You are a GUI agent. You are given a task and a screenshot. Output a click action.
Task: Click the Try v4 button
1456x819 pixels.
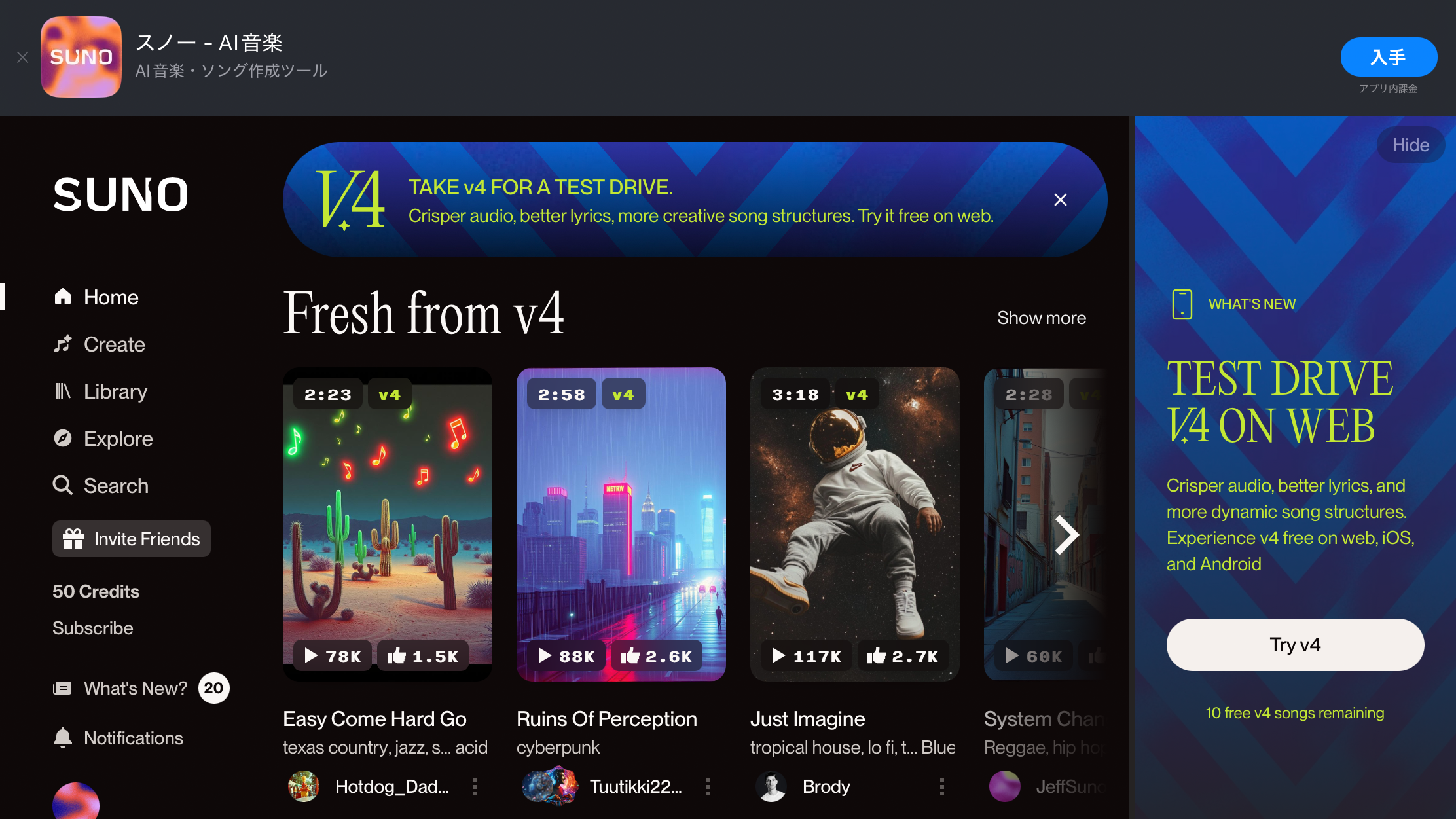click(1295, 645)
